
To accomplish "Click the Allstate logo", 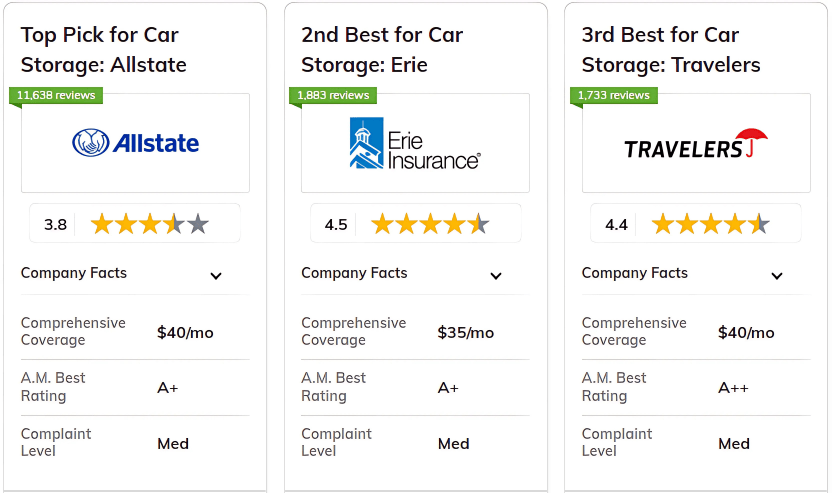I will [x=135, y=143].
